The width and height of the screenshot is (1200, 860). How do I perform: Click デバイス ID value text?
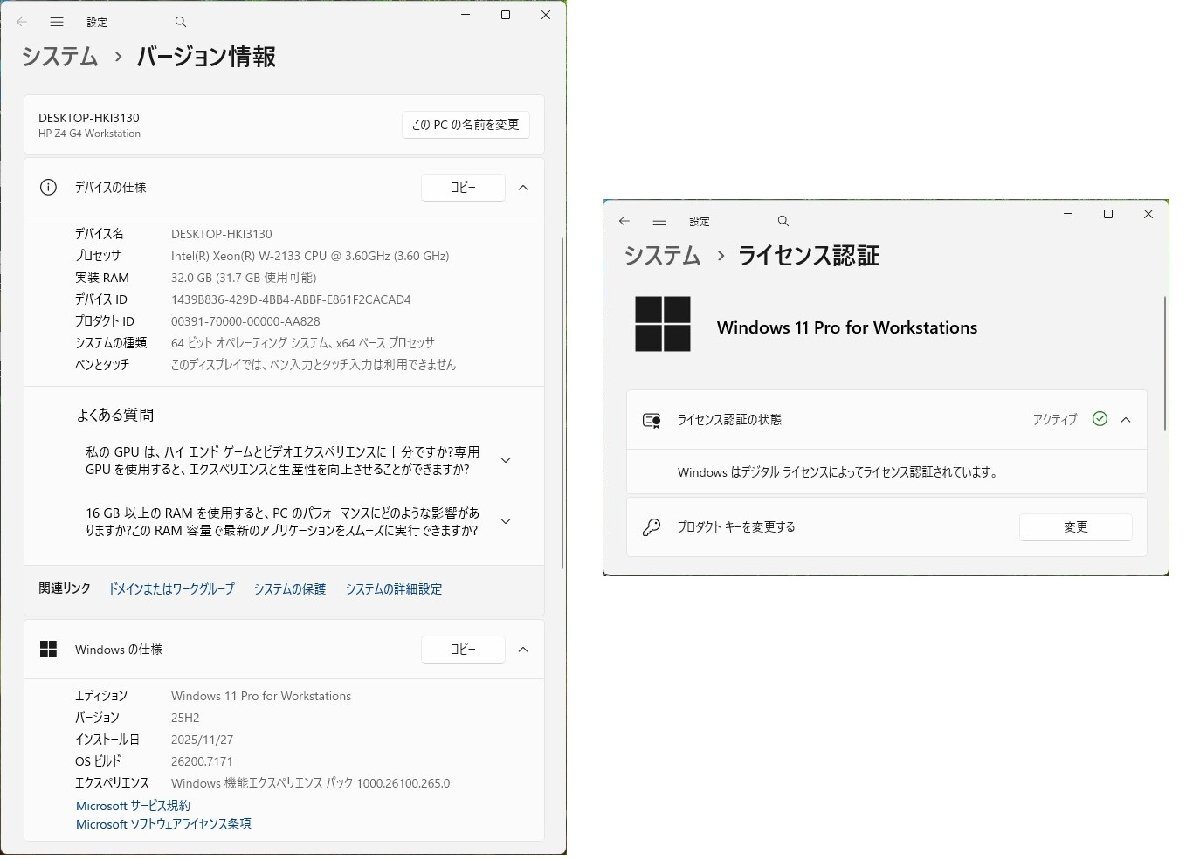pos(291,299)
